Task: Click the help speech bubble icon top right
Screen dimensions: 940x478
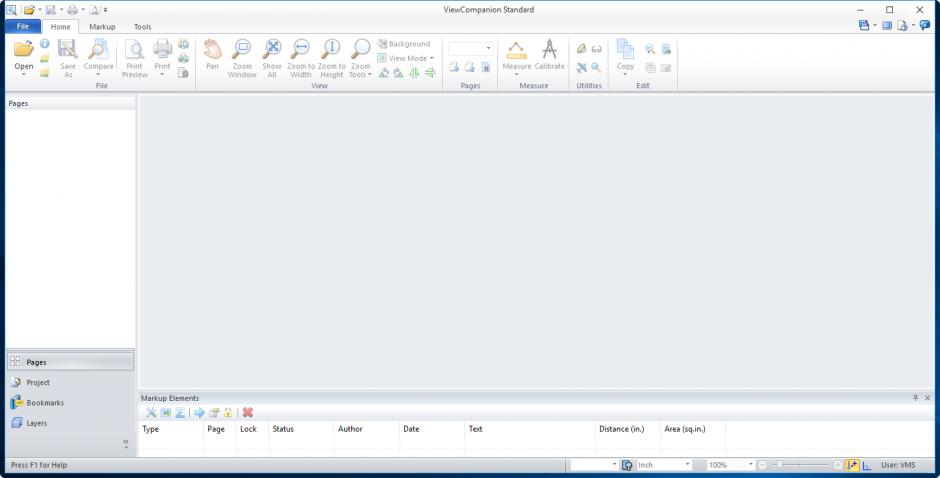Action: click(924, 25)
